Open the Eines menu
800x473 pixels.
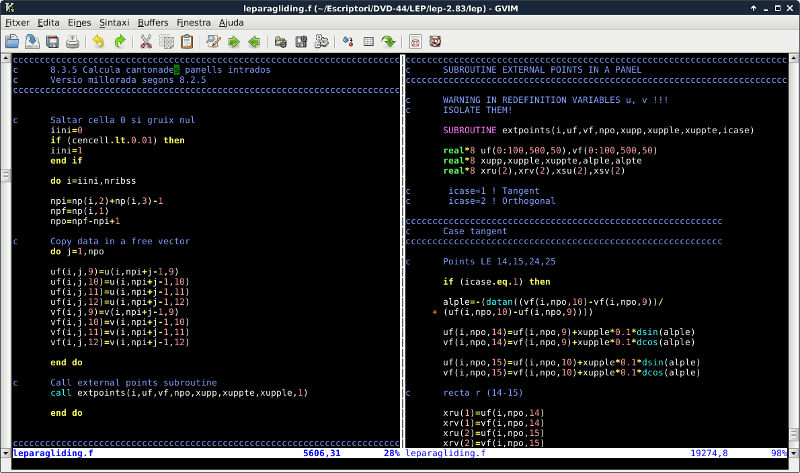80,22
